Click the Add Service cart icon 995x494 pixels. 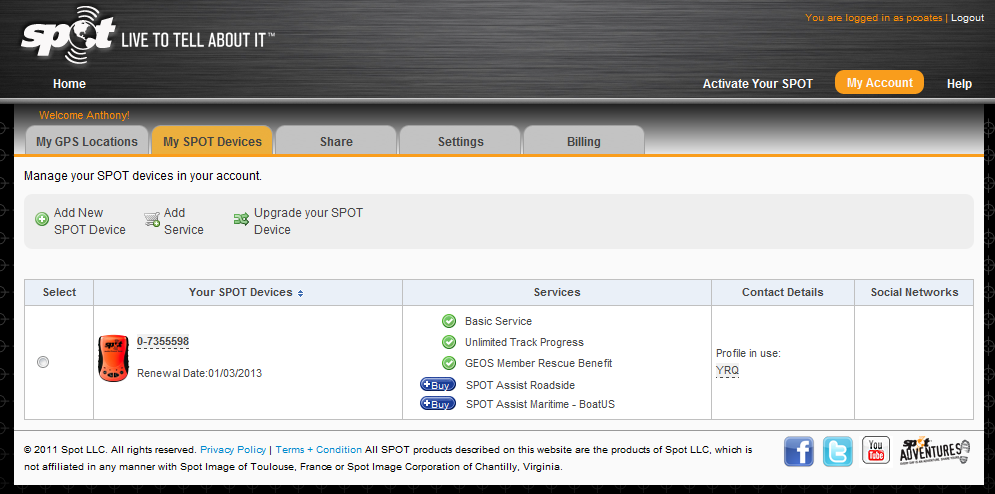[x=152, y=220]
